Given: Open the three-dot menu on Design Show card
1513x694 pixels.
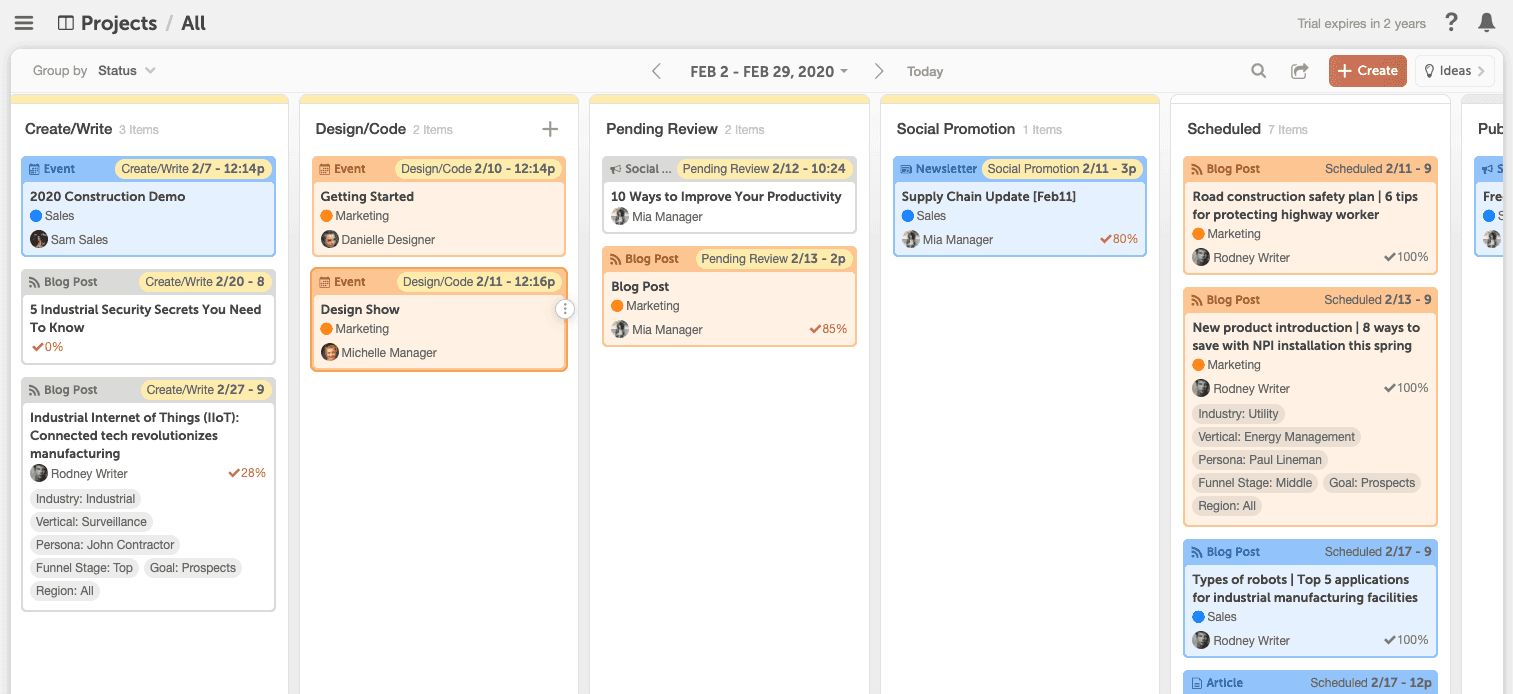Looking at the screenshot, I should click(x=565, y=309).
